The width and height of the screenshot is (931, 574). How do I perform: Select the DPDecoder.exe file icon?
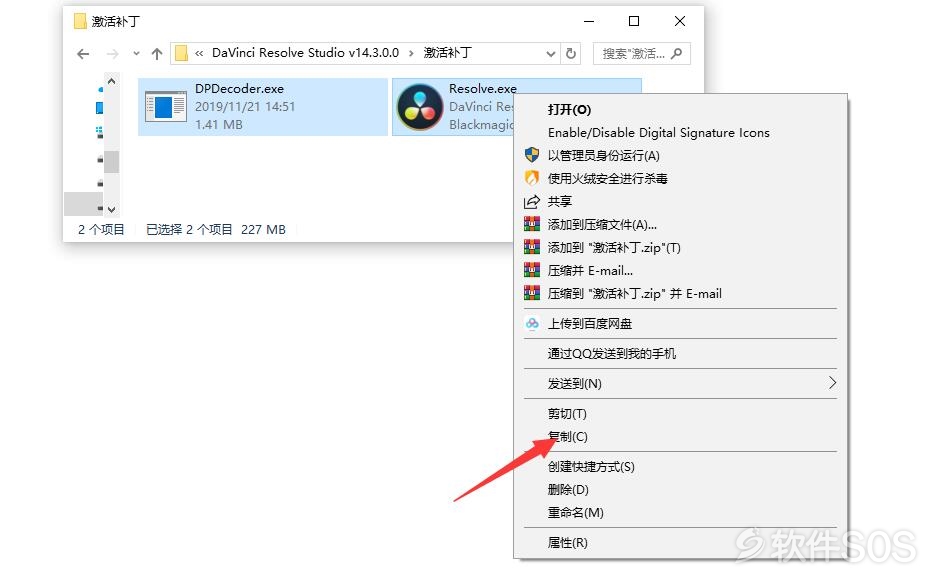[x=166, y=107]
